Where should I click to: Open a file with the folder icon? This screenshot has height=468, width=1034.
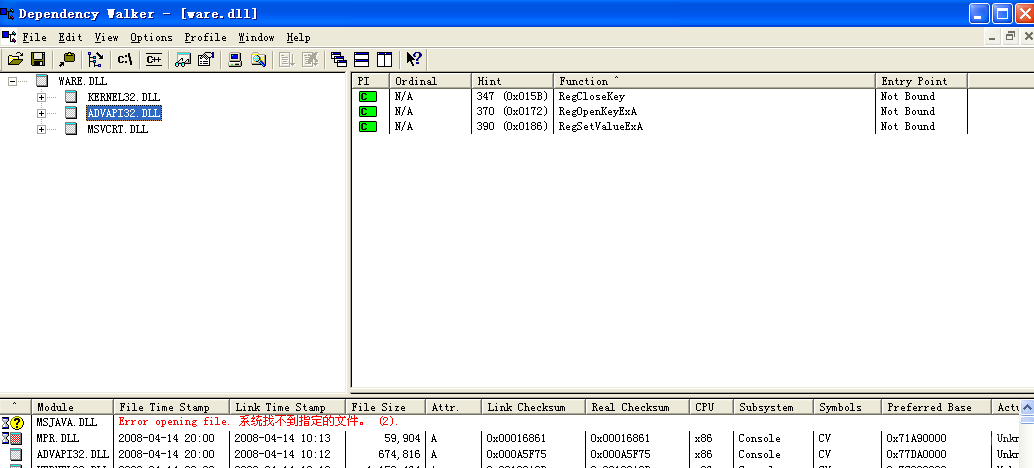pyautogui.click(x=15, y=59)
